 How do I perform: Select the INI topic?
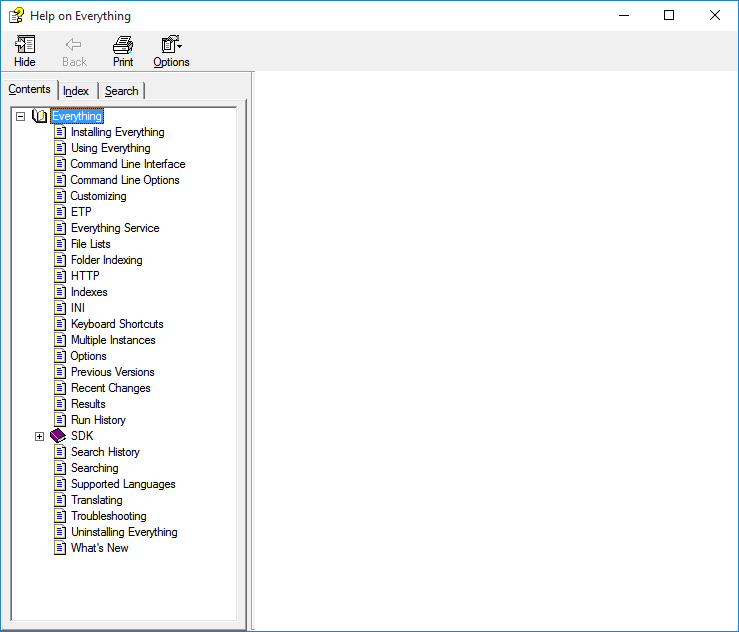pyautogui.click(x=78, y=308)
